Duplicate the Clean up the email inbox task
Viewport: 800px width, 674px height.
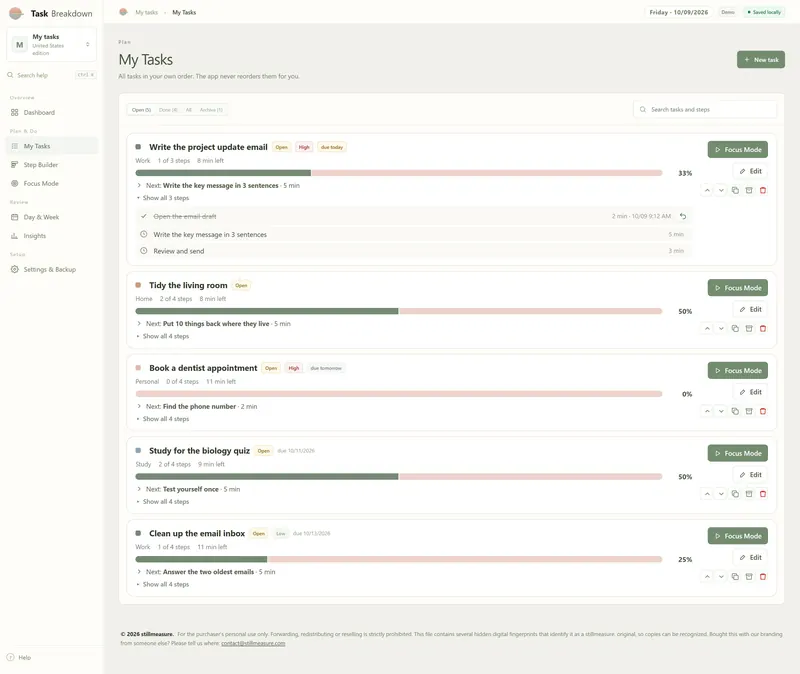pyautogui.click(x=735, y=577)
